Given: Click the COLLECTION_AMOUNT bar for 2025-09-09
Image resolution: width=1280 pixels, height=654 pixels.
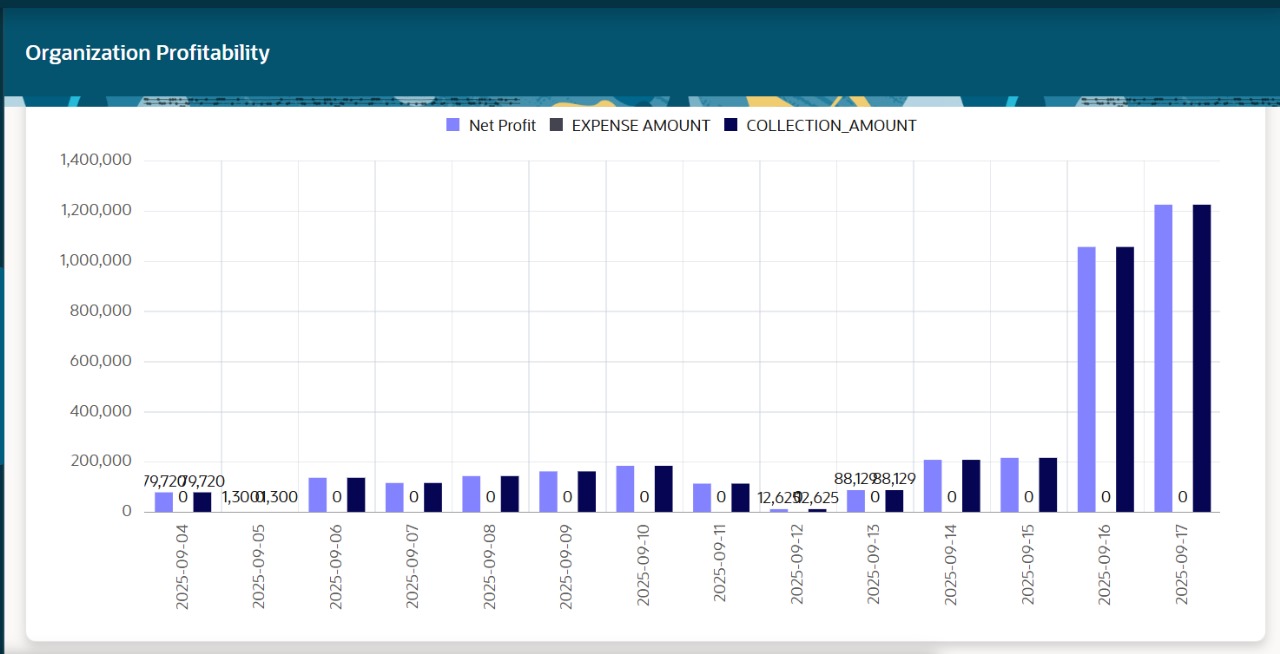Looking at the screenshot, I should coord(586,492).
